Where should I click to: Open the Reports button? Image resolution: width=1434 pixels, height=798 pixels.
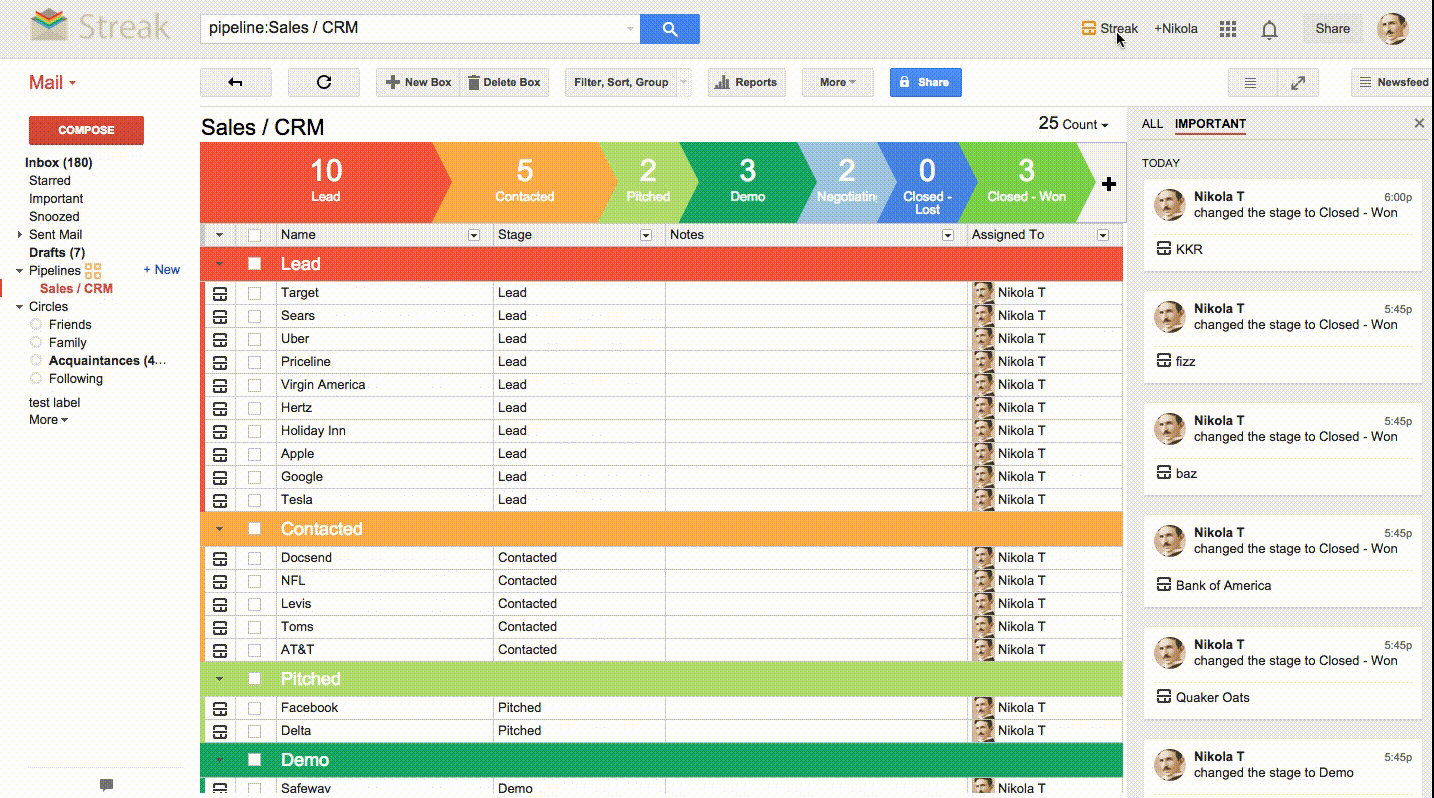point(746,82)
